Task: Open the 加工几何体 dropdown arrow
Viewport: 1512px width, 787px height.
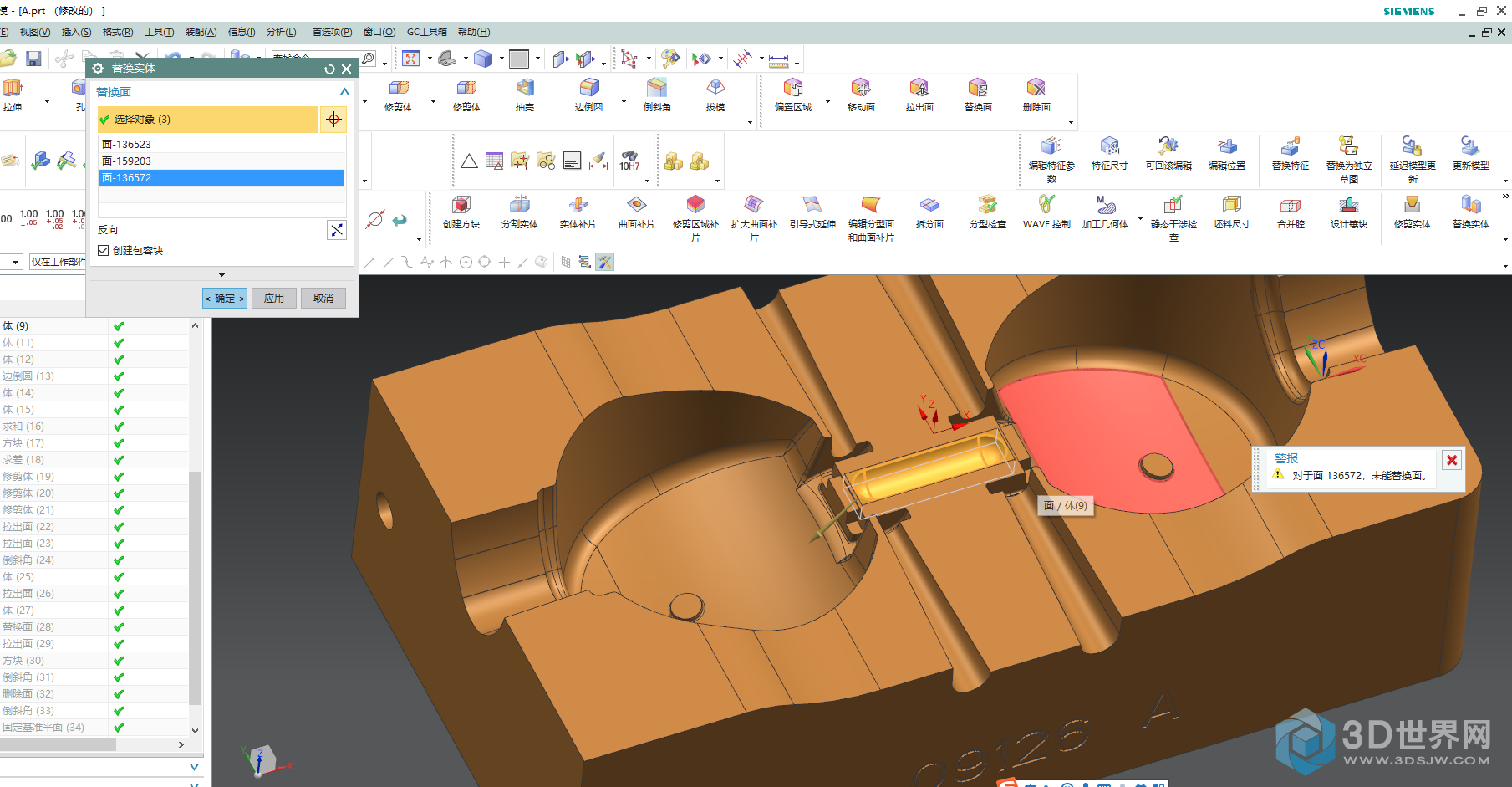Action: pyautogui.click(x=1140, y=219)
